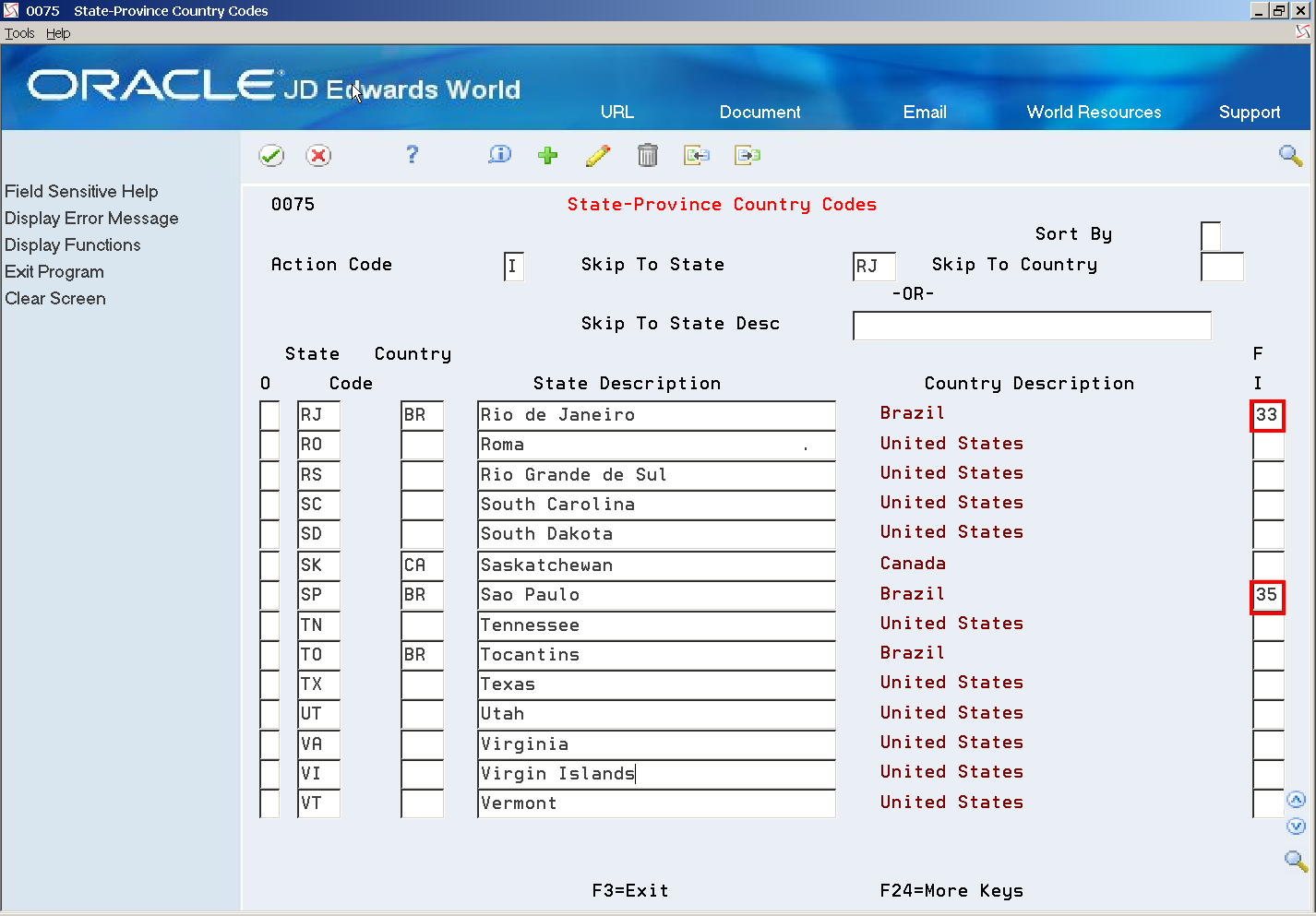
Task: Click the magnifier icon below the scroll arrows
Action: coord(1297,862)
